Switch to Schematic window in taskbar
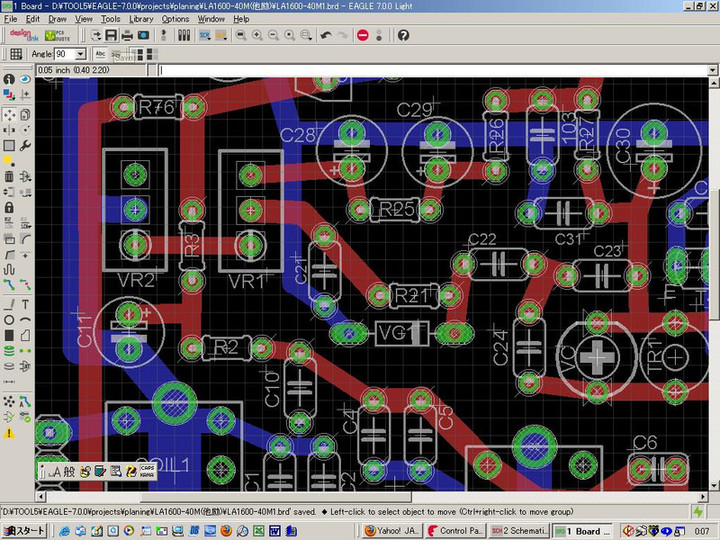Screen dimensions: 720x540 point(517,531)
